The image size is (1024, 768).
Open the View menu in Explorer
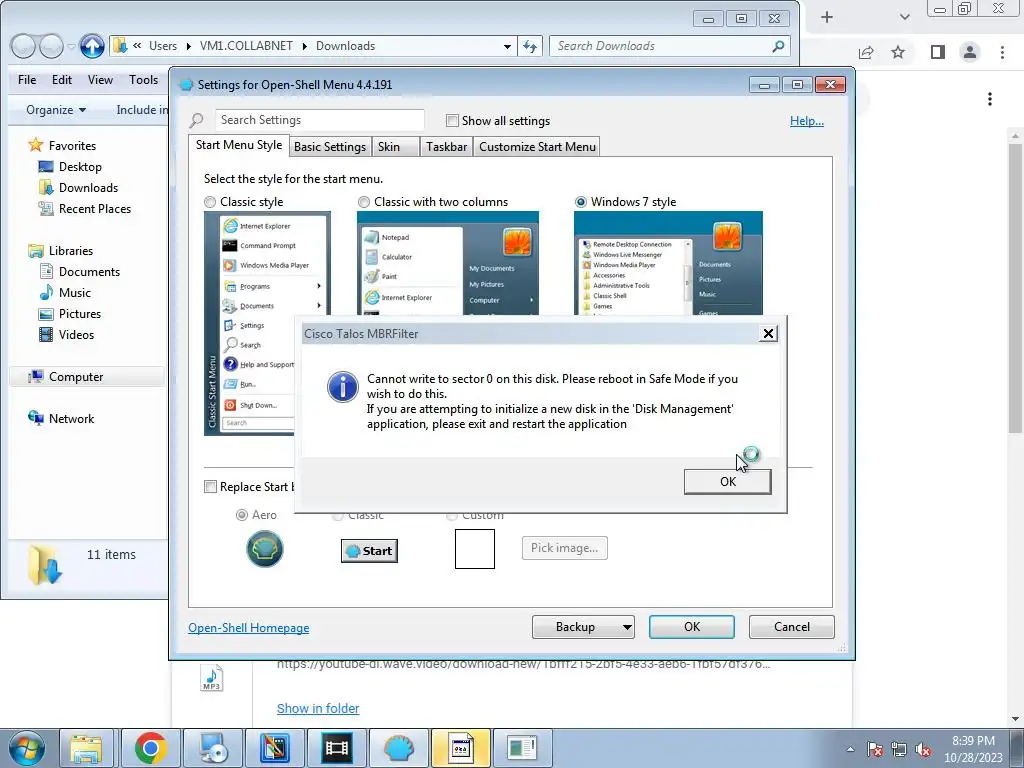coord(100,80)
